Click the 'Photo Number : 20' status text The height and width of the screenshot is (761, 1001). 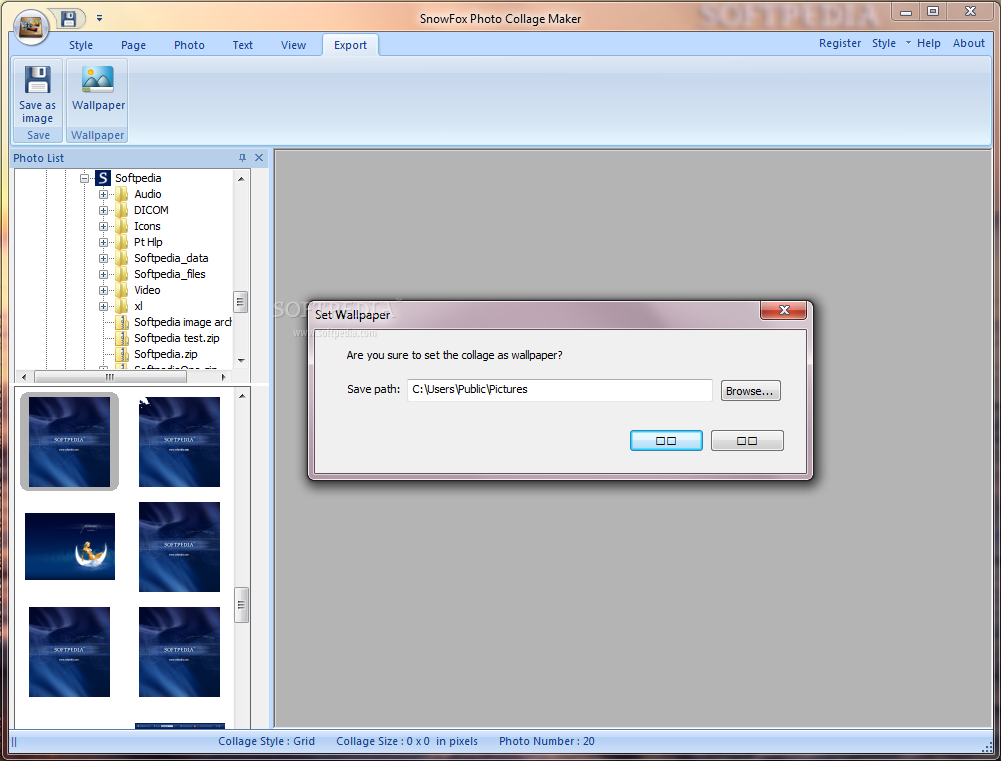(546, 741)
